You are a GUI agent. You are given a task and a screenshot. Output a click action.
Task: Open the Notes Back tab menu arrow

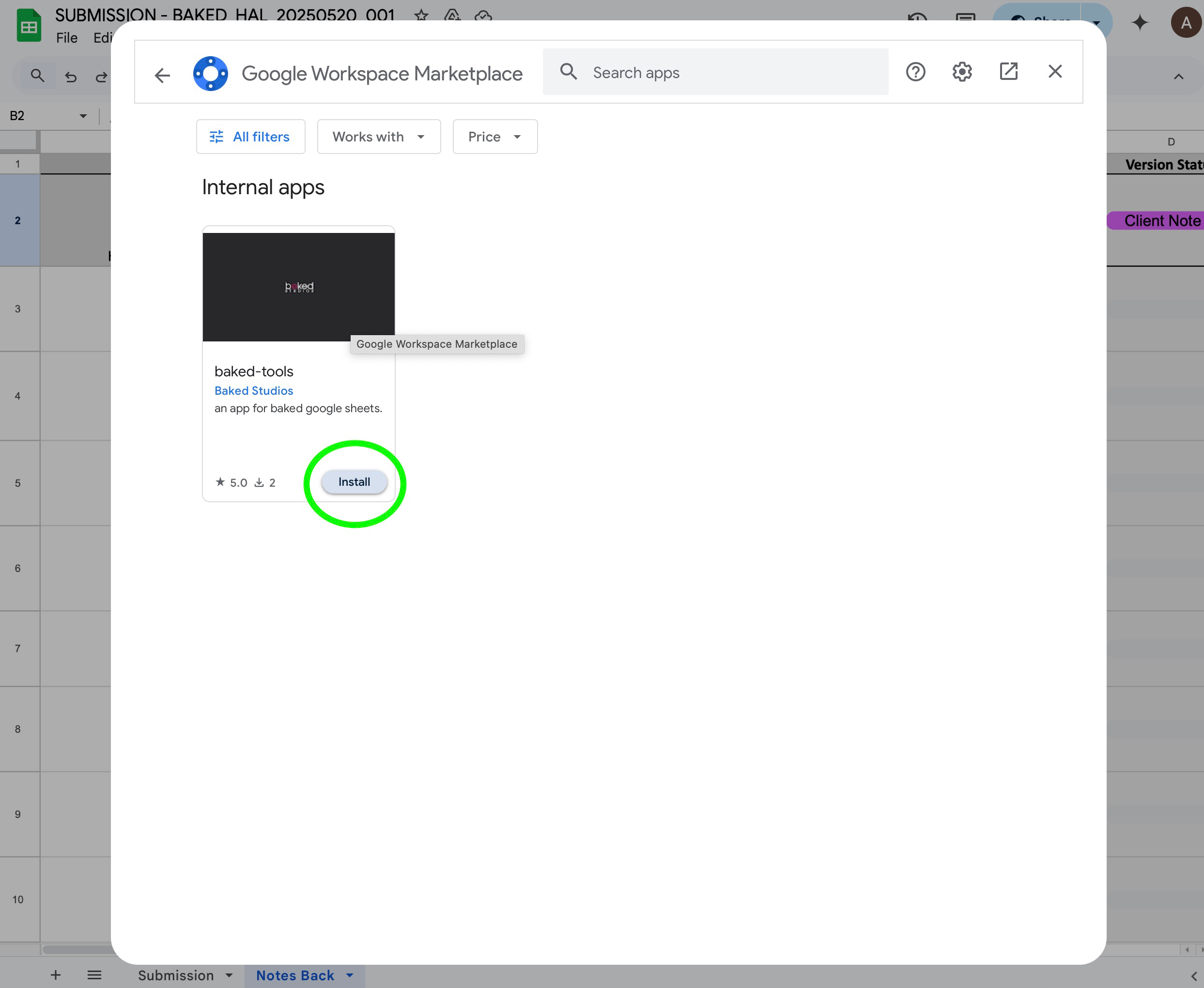click(x=350, y=975)
